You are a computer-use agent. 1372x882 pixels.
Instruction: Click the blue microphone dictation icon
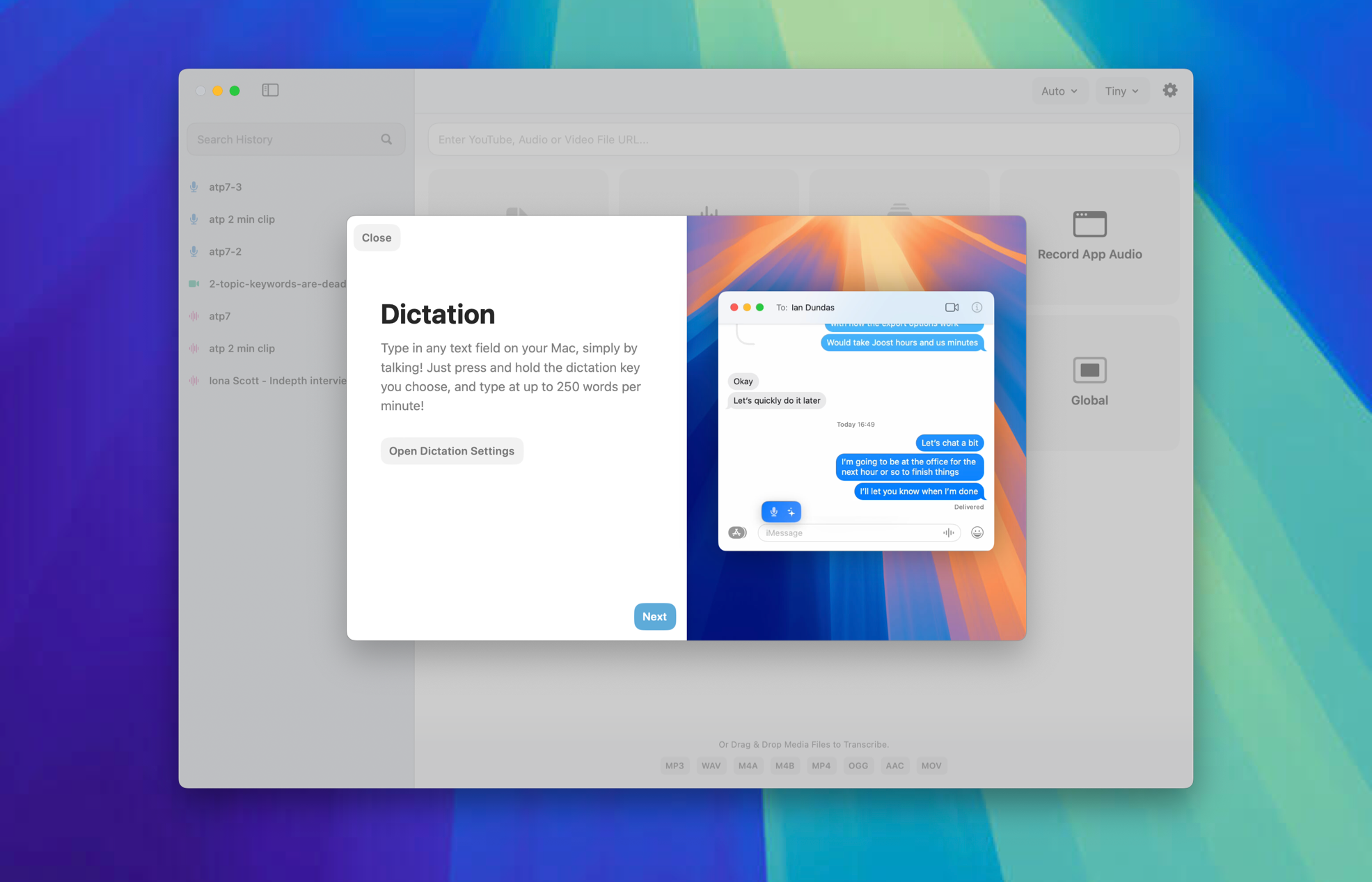773,512
